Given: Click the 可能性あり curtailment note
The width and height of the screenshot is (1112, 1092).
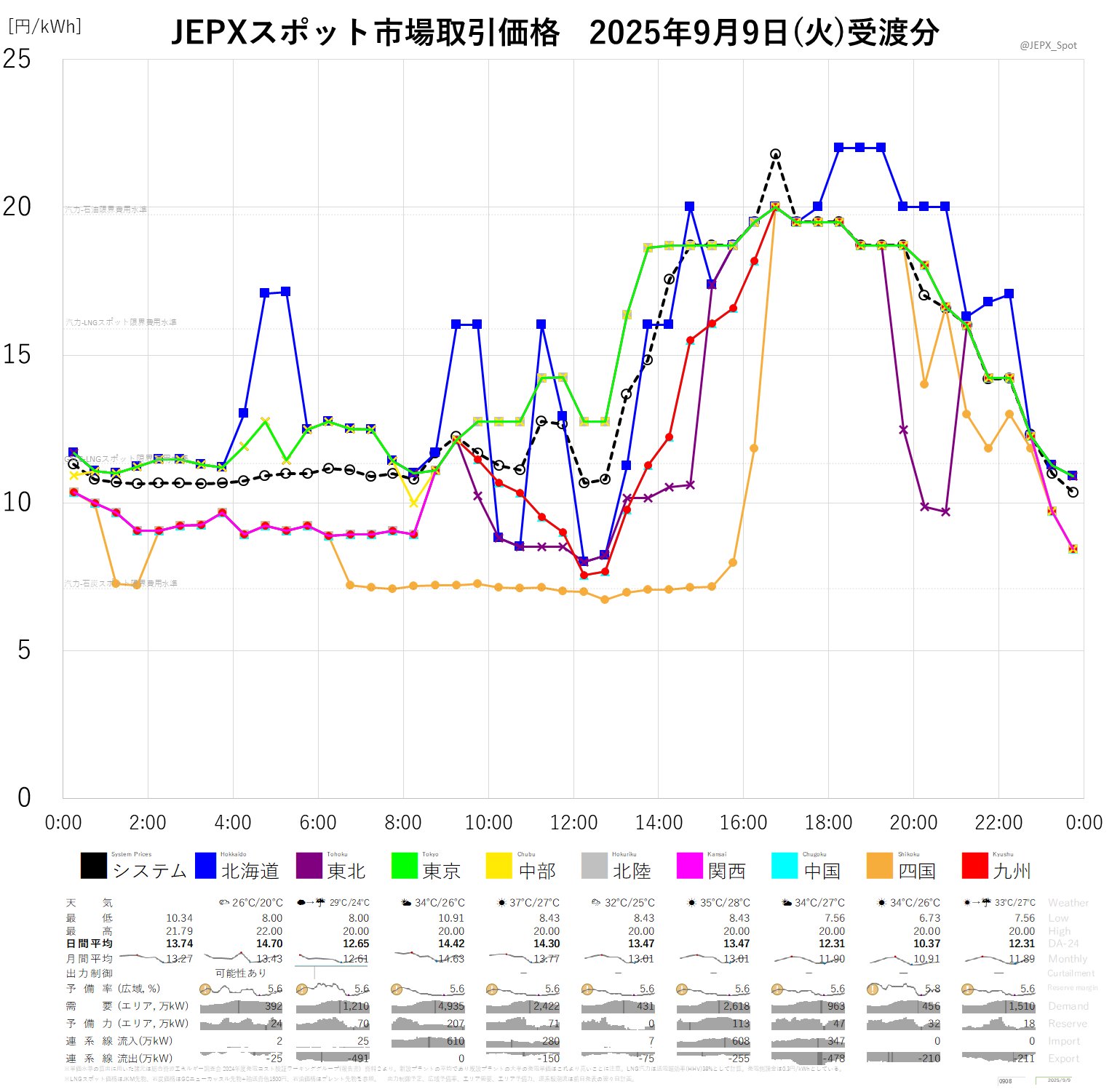Looking at the screenshot, I should [x=241, y=973].
